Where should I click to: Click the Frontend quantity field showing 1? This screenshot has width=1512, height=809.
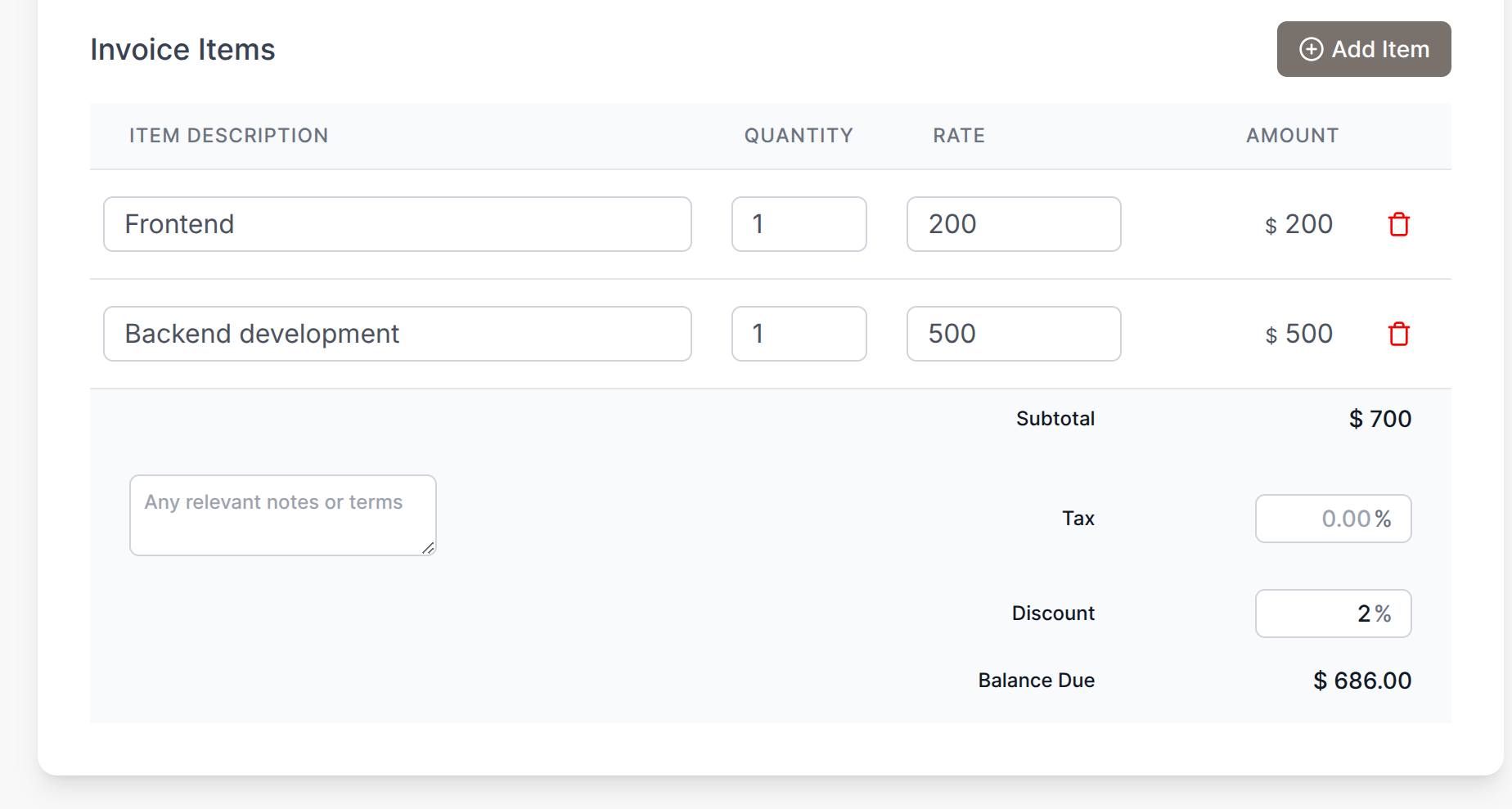799,223
